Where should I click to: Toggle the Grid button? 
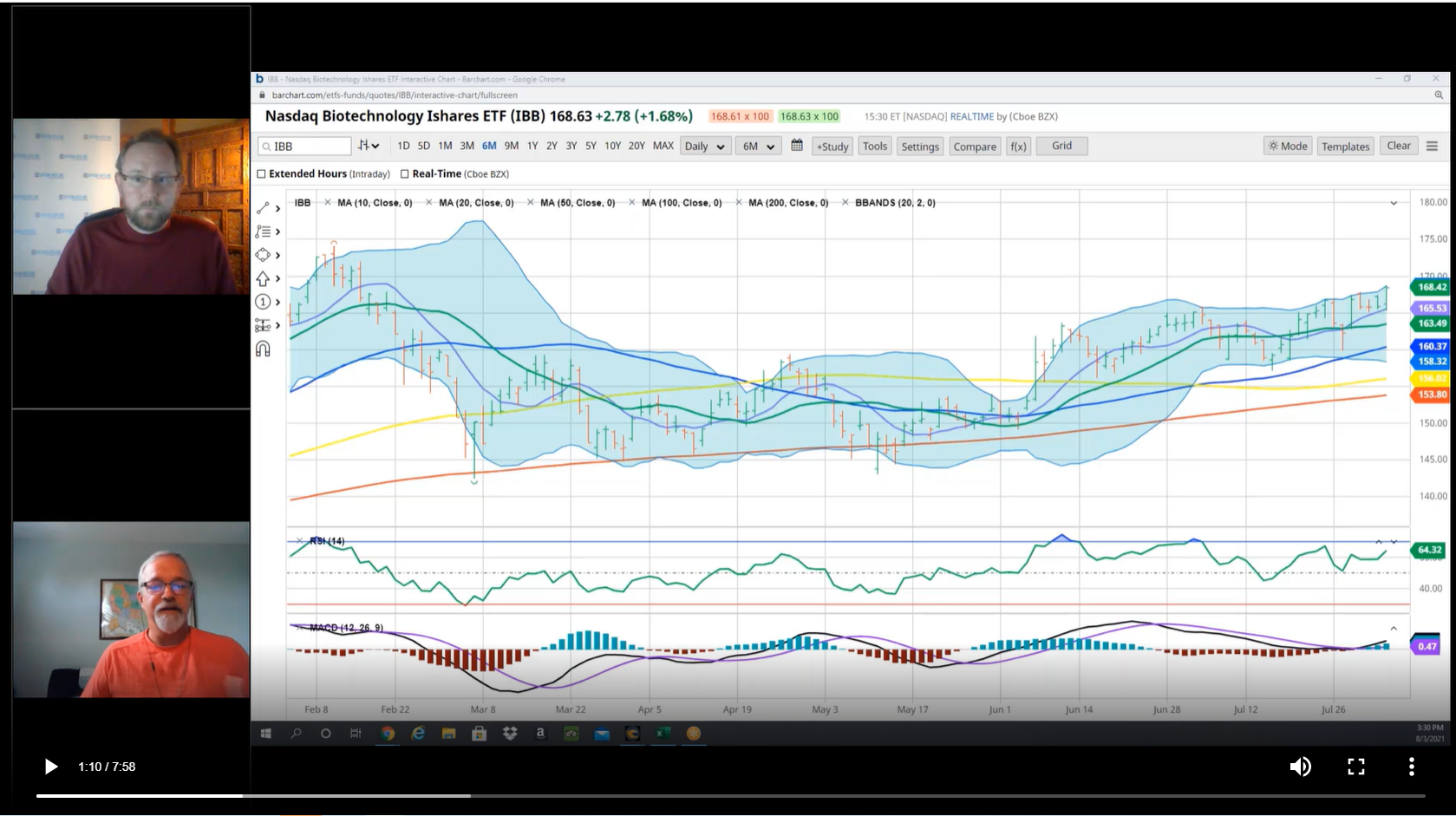click(1061, 146)
